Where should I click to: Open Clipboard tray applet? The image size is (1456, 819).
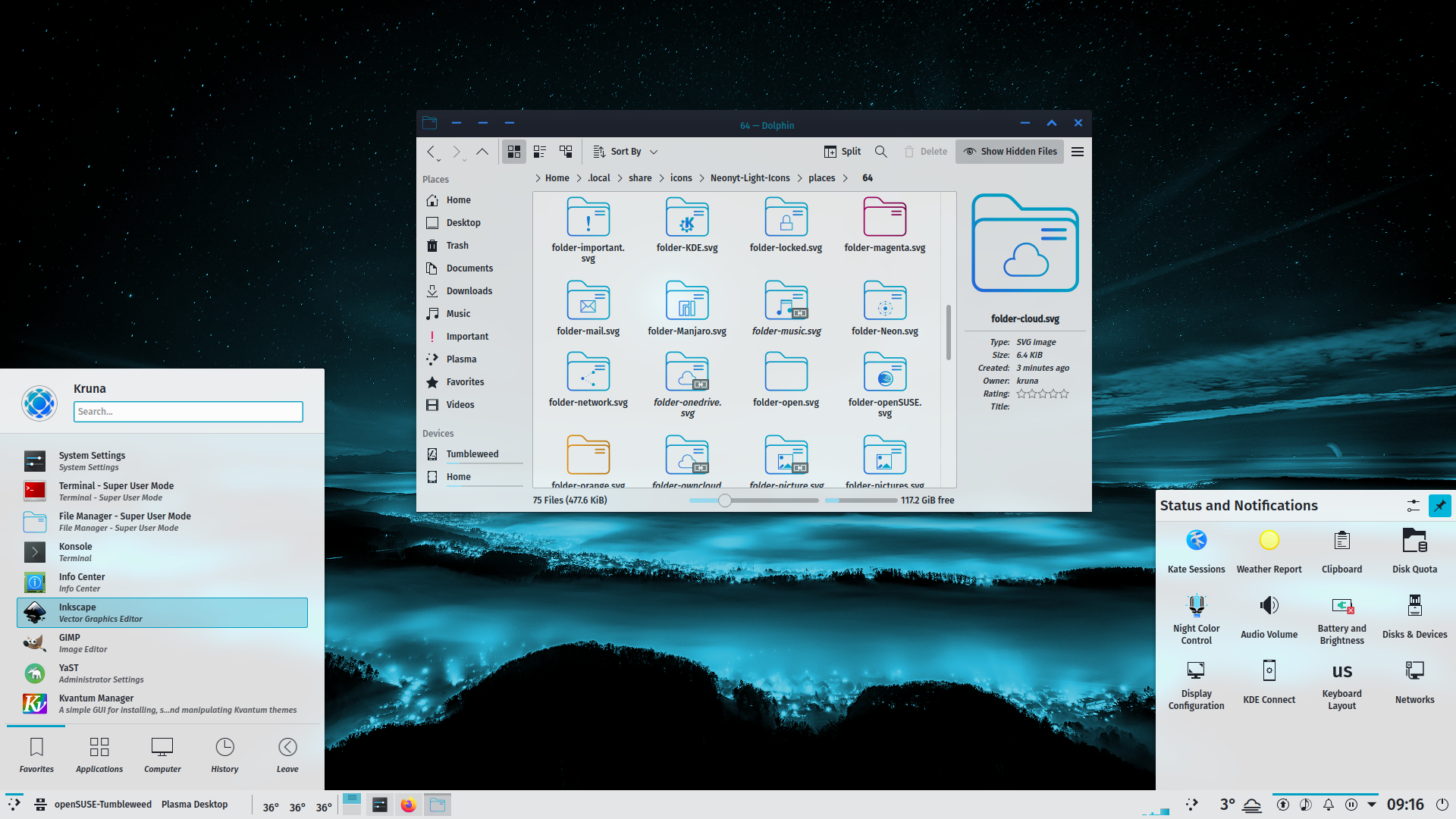pos(1342,551)
